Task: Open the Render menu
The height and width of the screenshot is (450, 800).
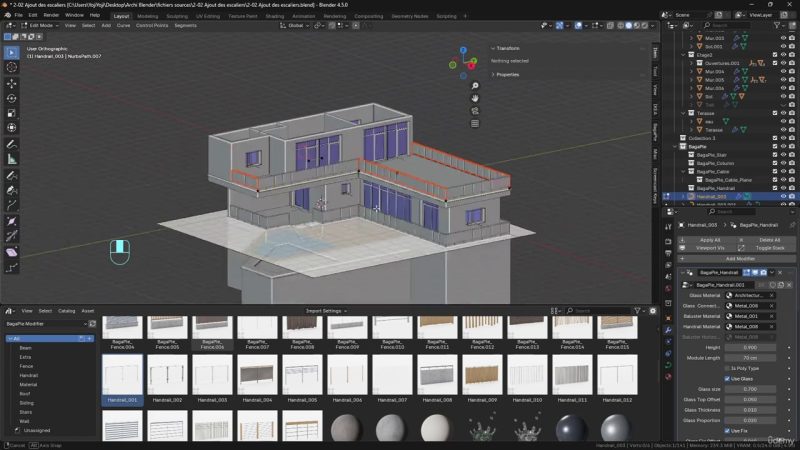Action: click(x=51, y=16)
